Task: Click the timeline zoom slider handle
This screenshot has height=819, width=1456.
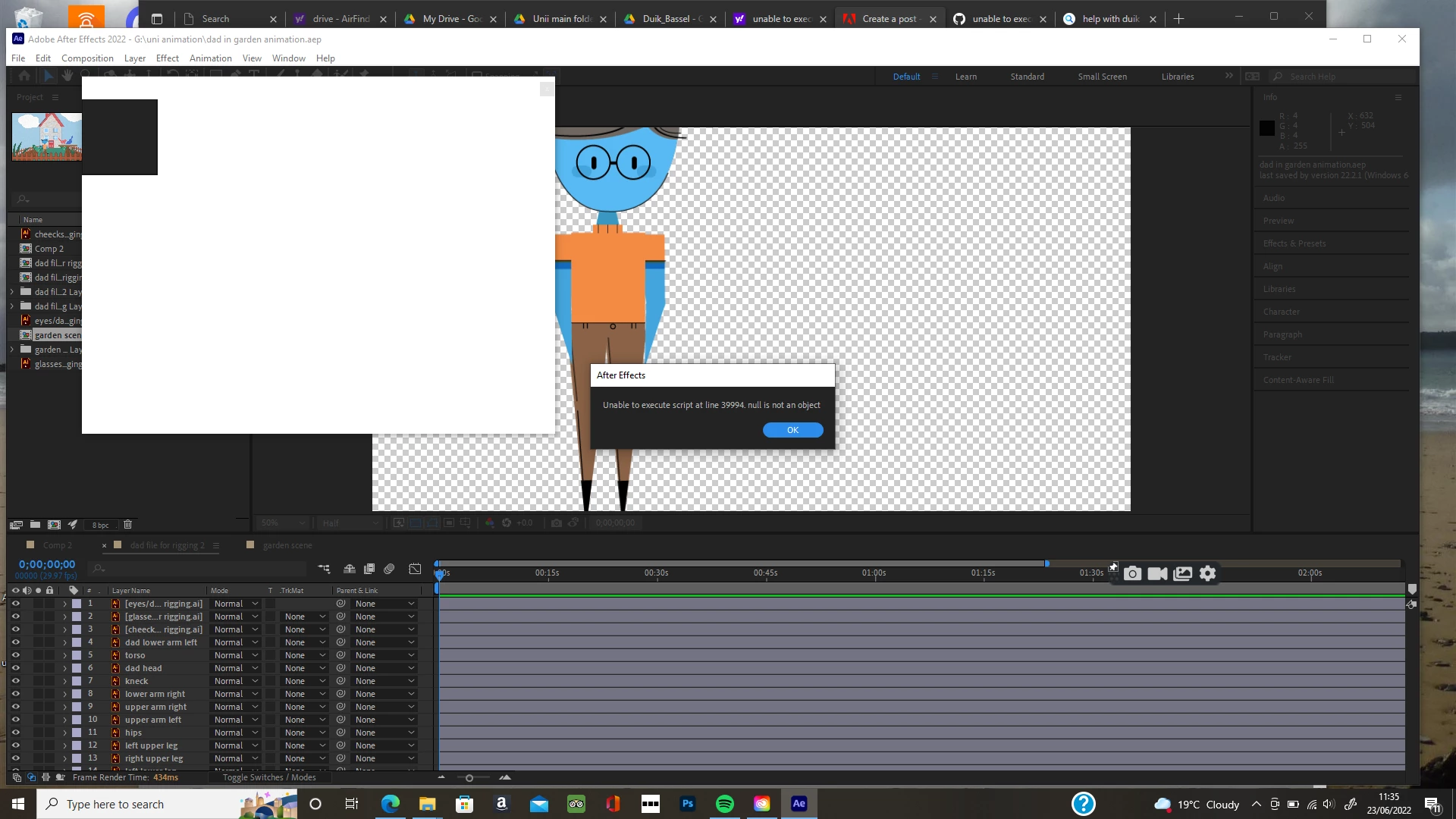Action: (469, 778)
